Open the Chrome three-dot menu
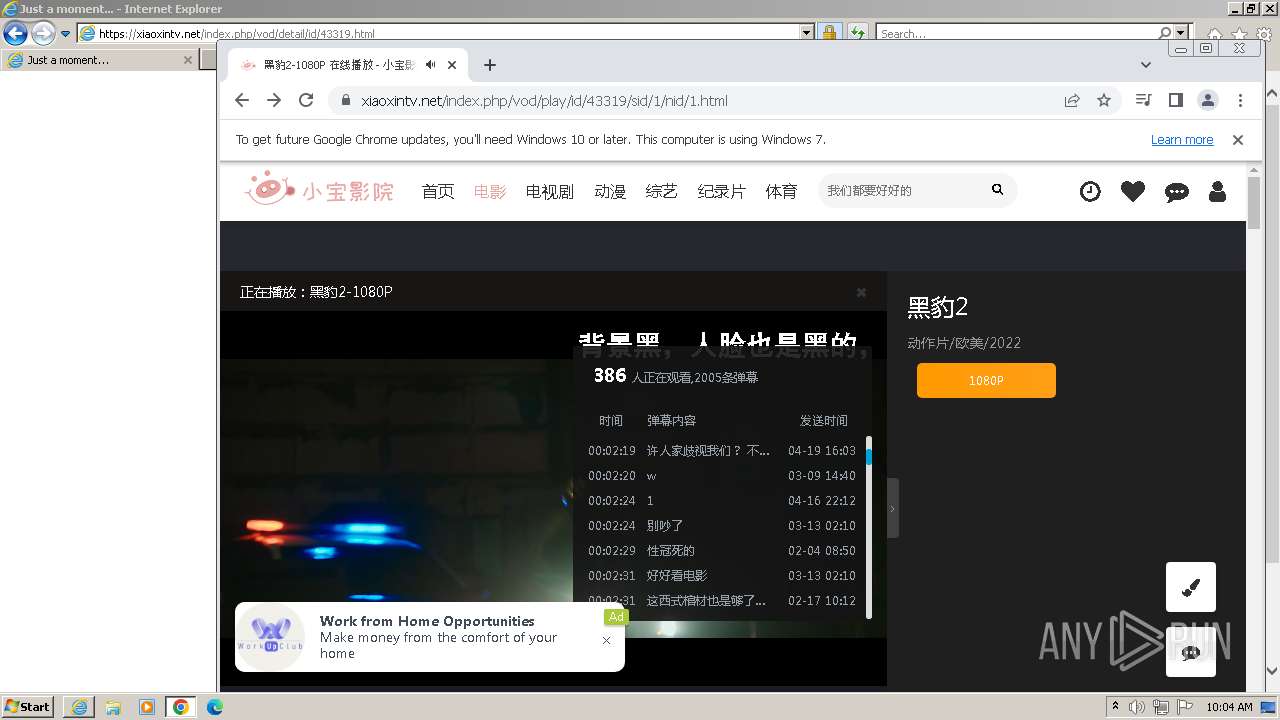Viewport: 1280px width, 720px height. 1240,100
